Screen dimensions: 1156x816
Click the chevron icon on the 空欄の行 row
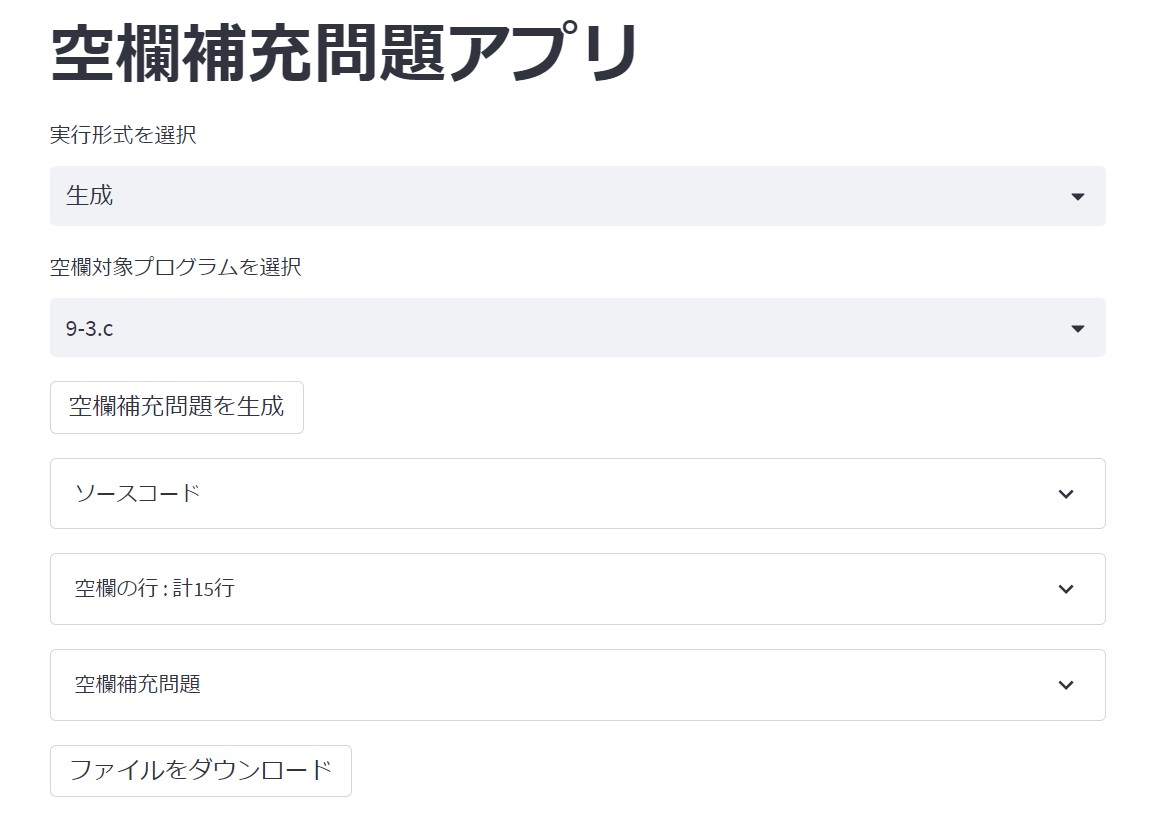point(1066,589)
